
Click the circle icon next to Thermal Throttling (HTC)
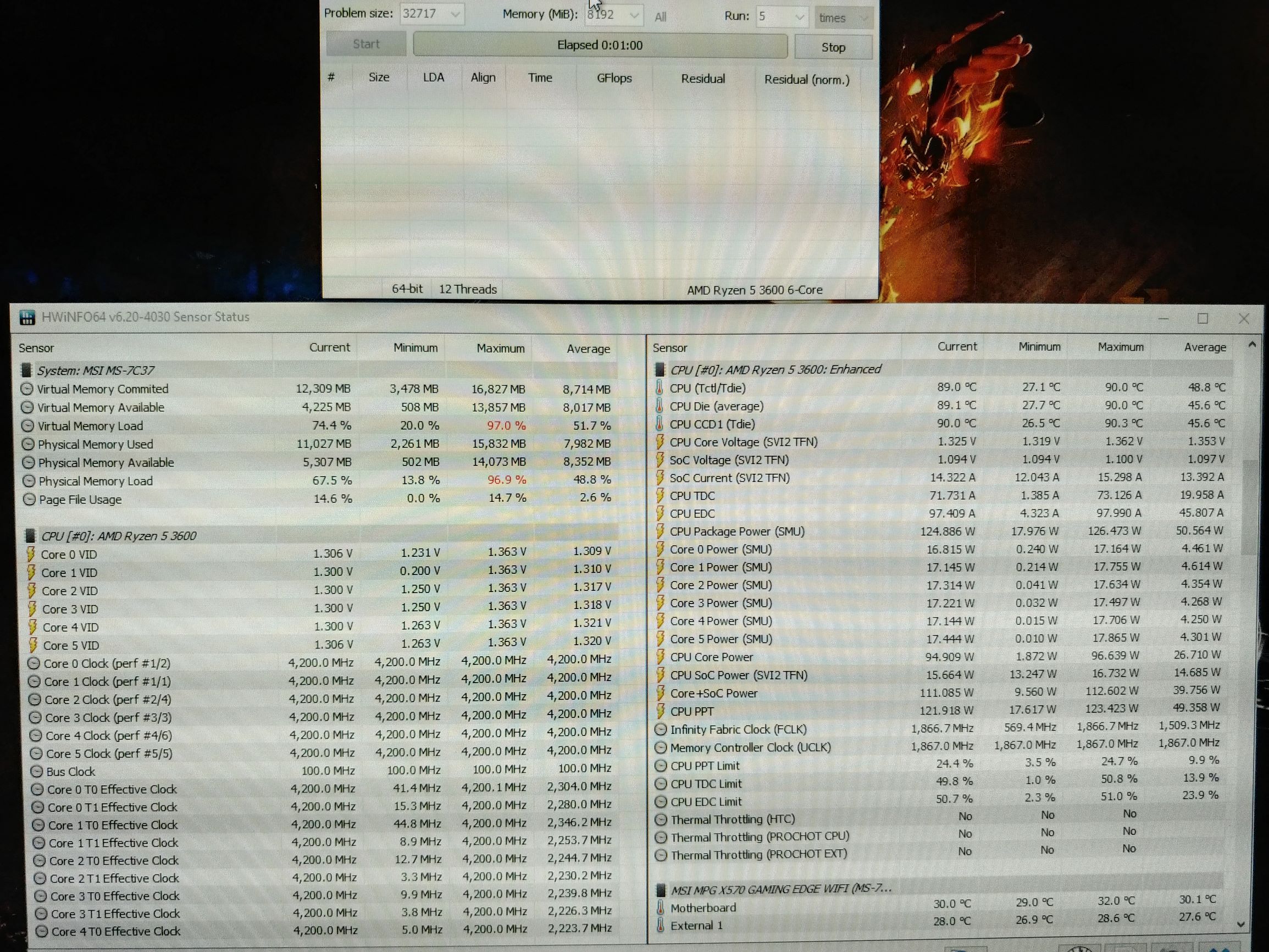pyautogui.click(x=661, y=820)
